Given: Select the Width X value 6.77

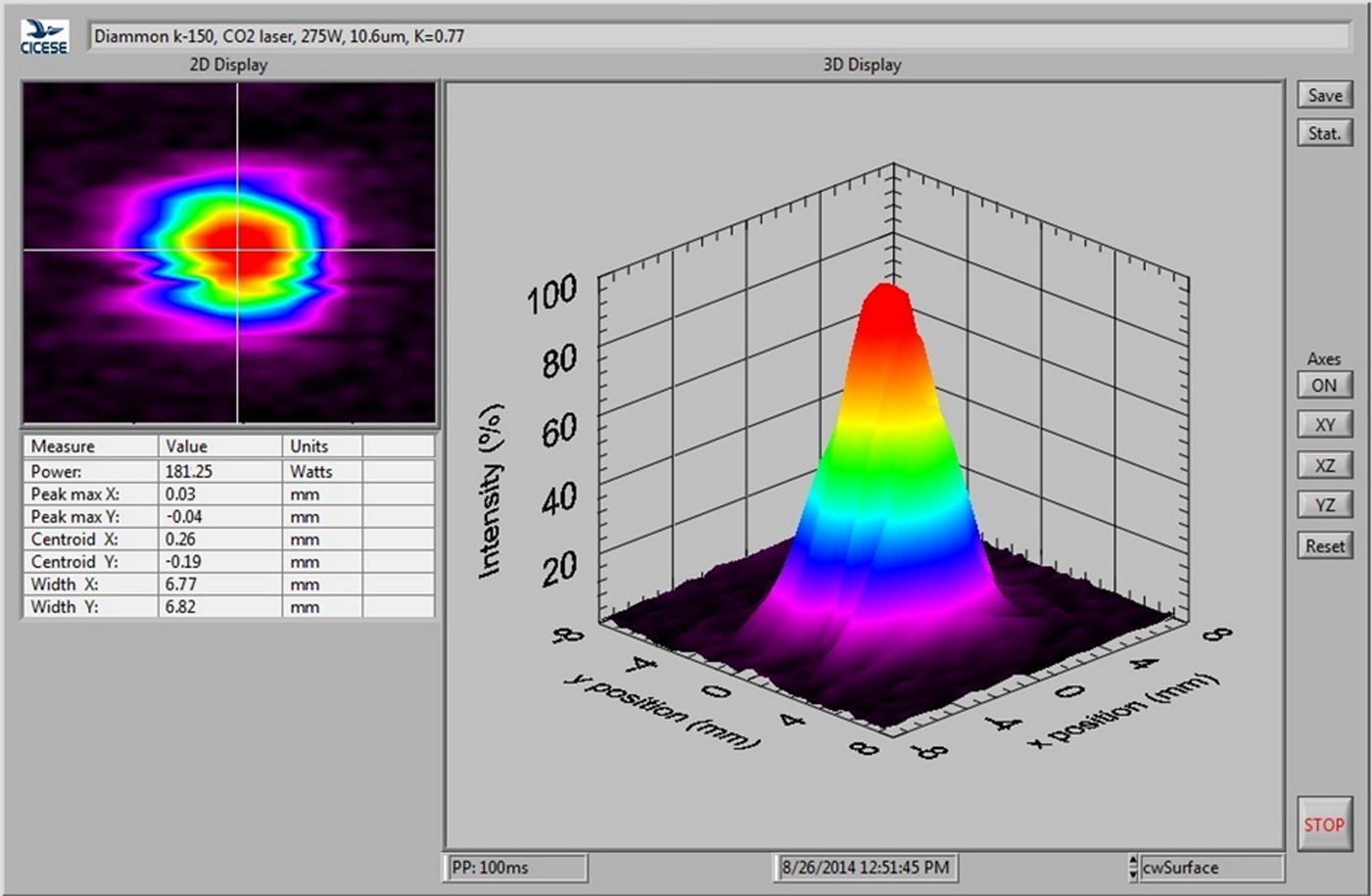Looking at the screenshot, I should click(220, 584).
